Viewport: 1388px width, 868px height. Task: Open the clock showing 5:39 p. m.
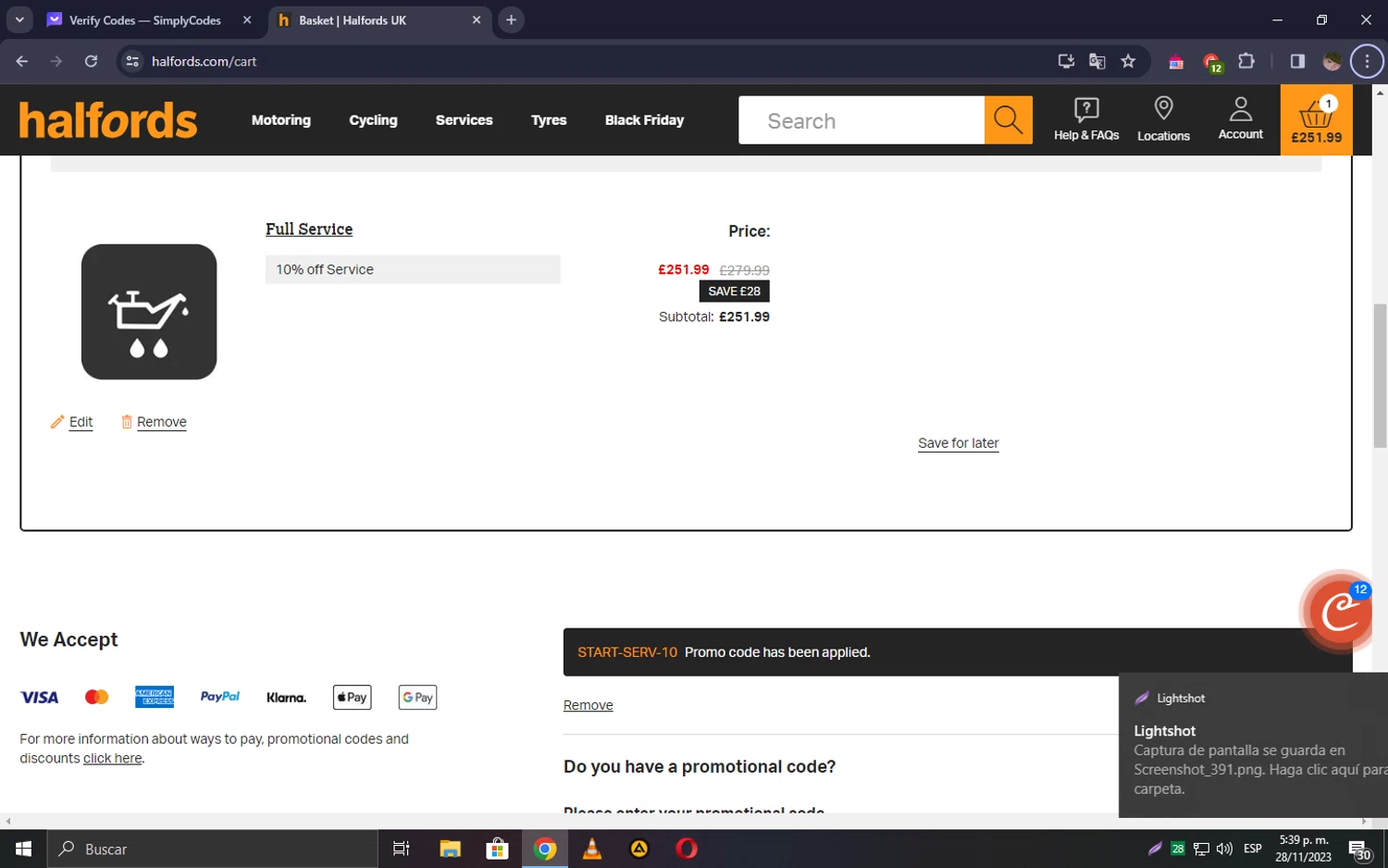click(1303, 849)
